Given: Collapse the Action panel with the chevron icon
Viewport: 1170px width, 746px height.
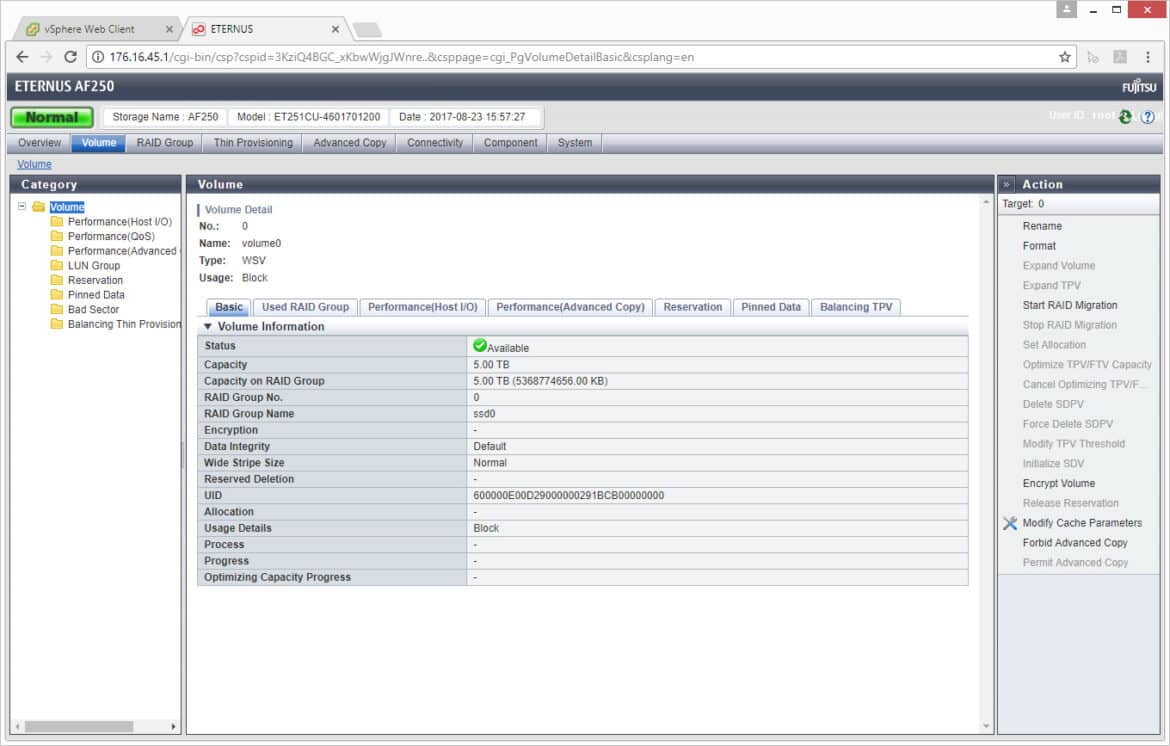Looking at the screenshot, I should pos(1007,184).
